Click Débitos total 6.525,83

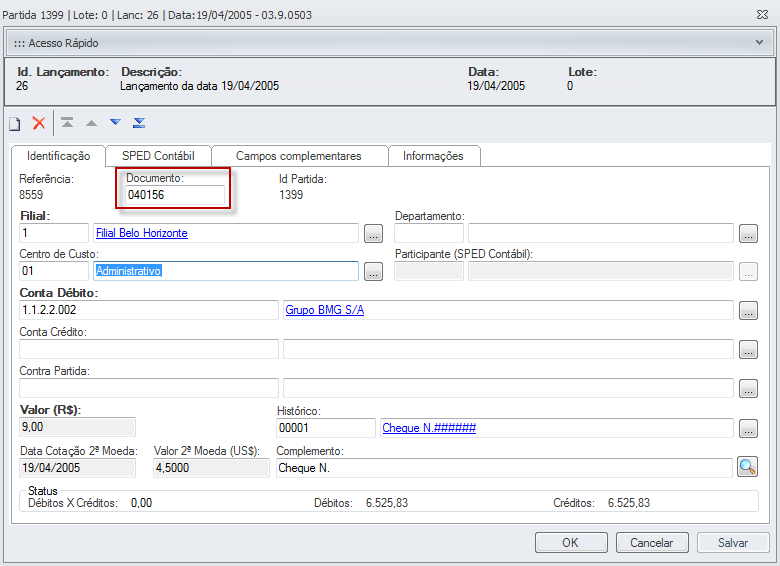pyautogui.click(x=387, y=503)
